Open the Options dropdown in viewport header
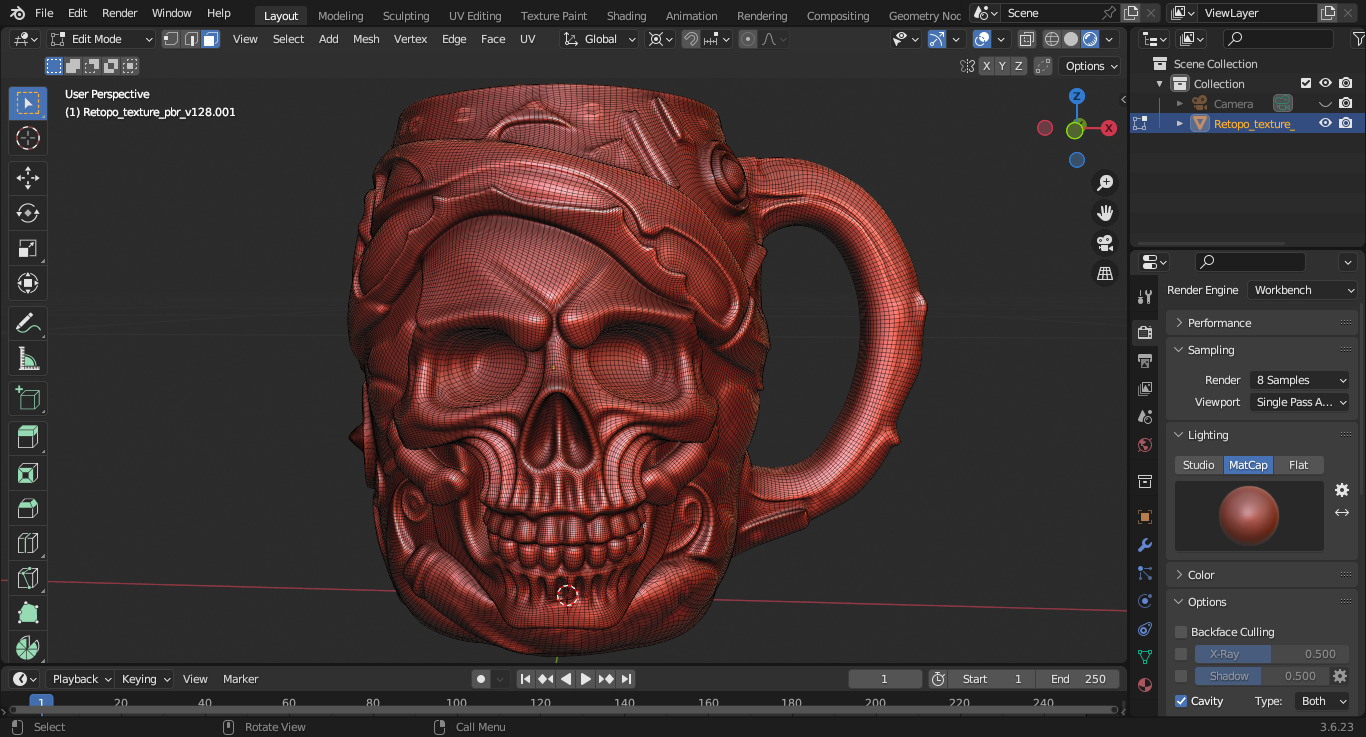The height and width of the screenshot is (737, 1366). coord(1090,66)
